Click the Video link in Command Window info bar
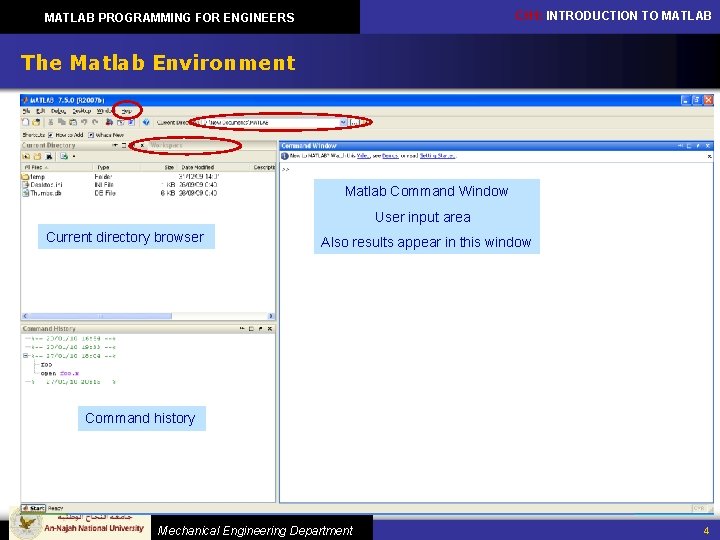The width and height of the screenshot is (720, 540). pos(363,156)
